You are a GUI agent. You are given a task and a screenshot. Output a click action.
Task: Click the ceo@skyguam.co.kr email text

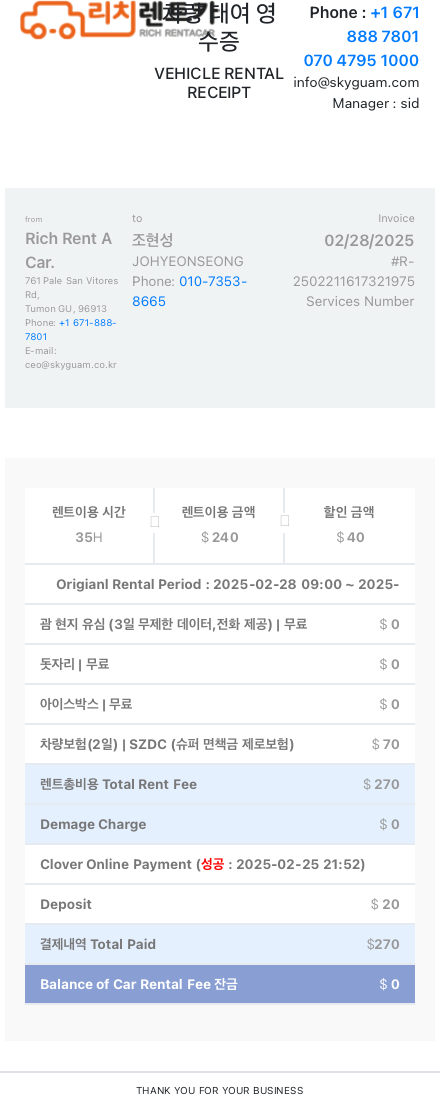click(71, 365)
